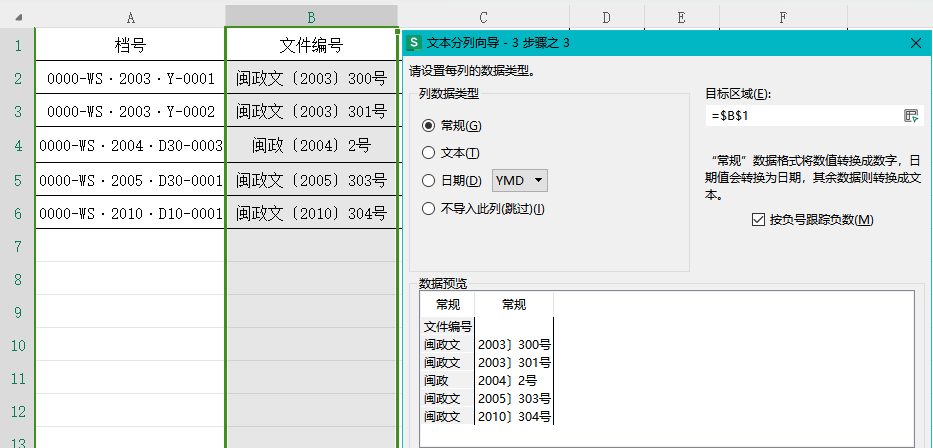Click cell 闽政文〔2010〕304号

(311, 212)
